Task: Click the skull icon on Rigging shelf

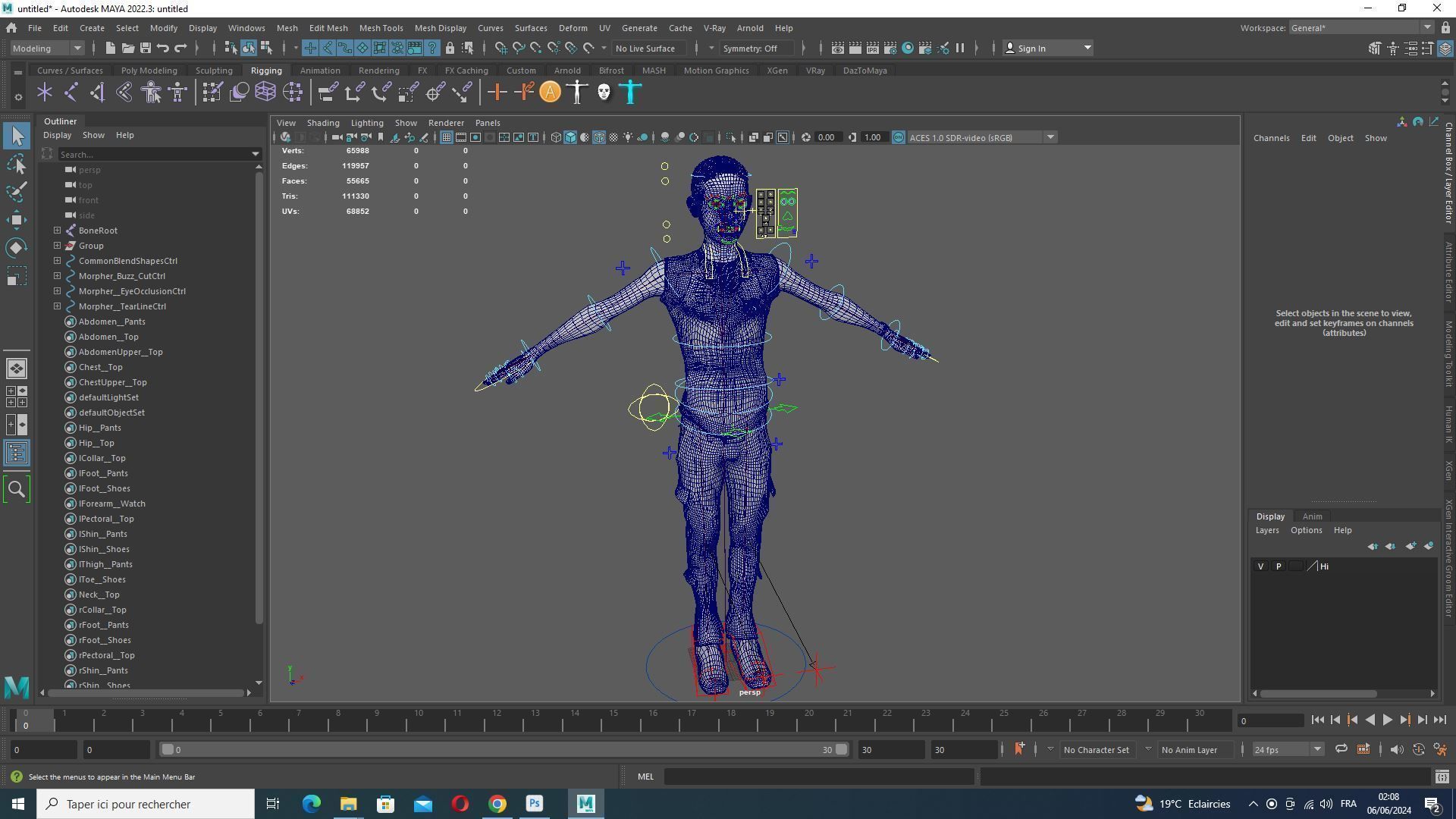Action: (x=604, y=93)
